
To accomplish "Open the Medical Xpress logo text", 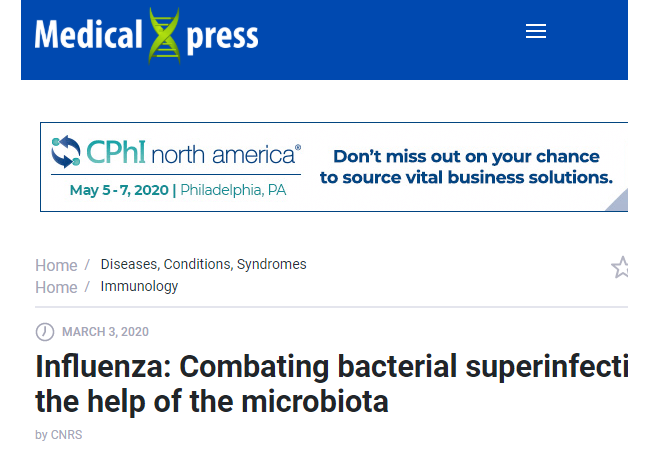I will coord(147,36).
